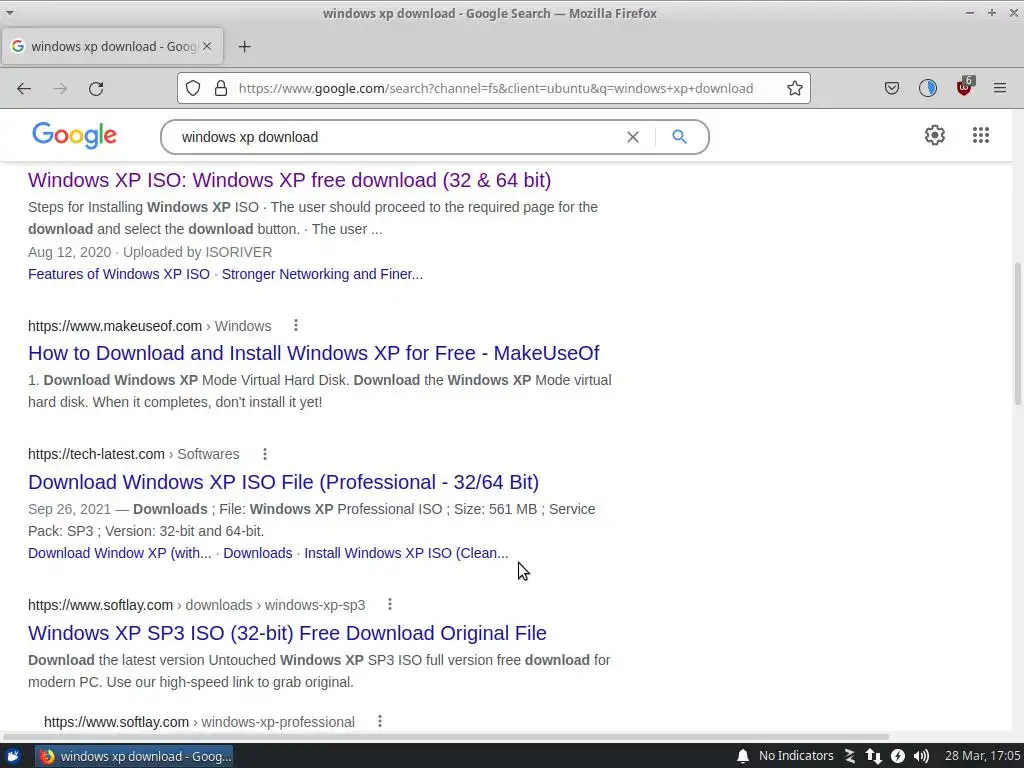The image size is (1024, 768).
Task: Click the forward navigation arrow
Action: [x=60, y=88]
